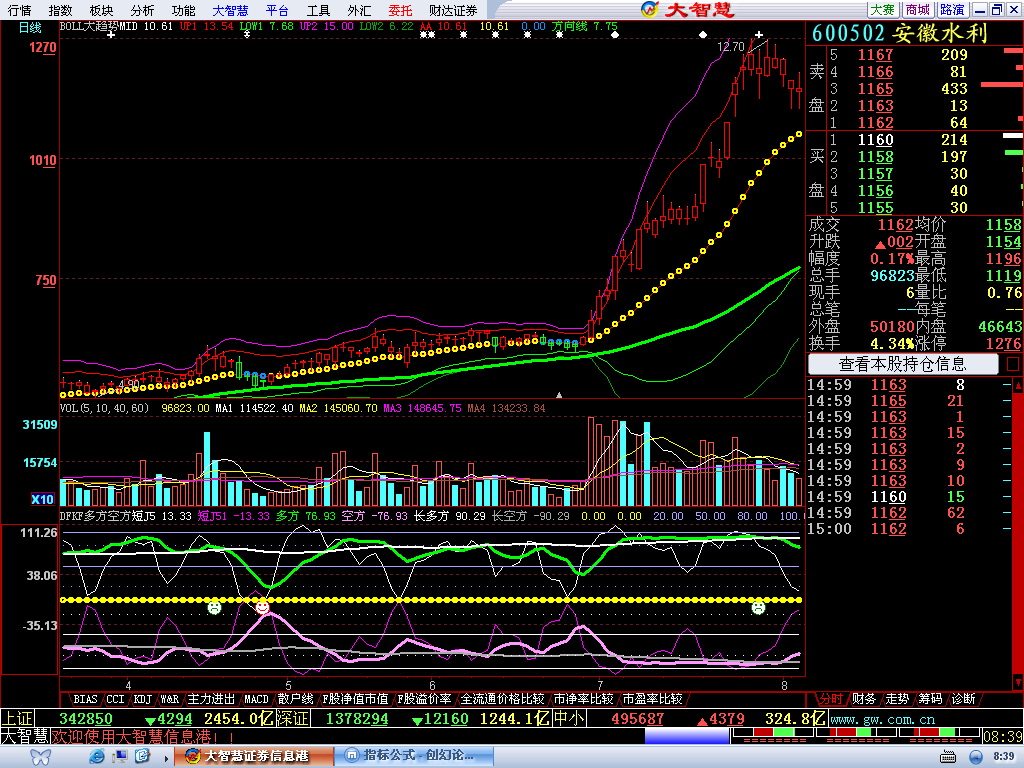Click sell level 5 price 1167

(x=875, y=55)
